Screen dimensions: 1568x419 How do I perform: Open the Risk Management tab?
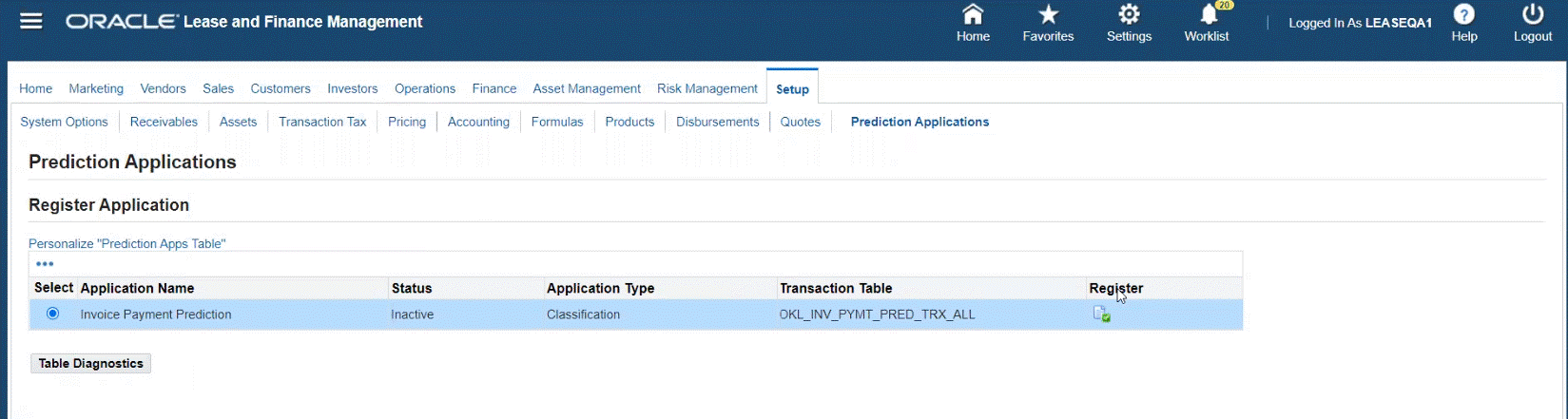click(707, 88)
